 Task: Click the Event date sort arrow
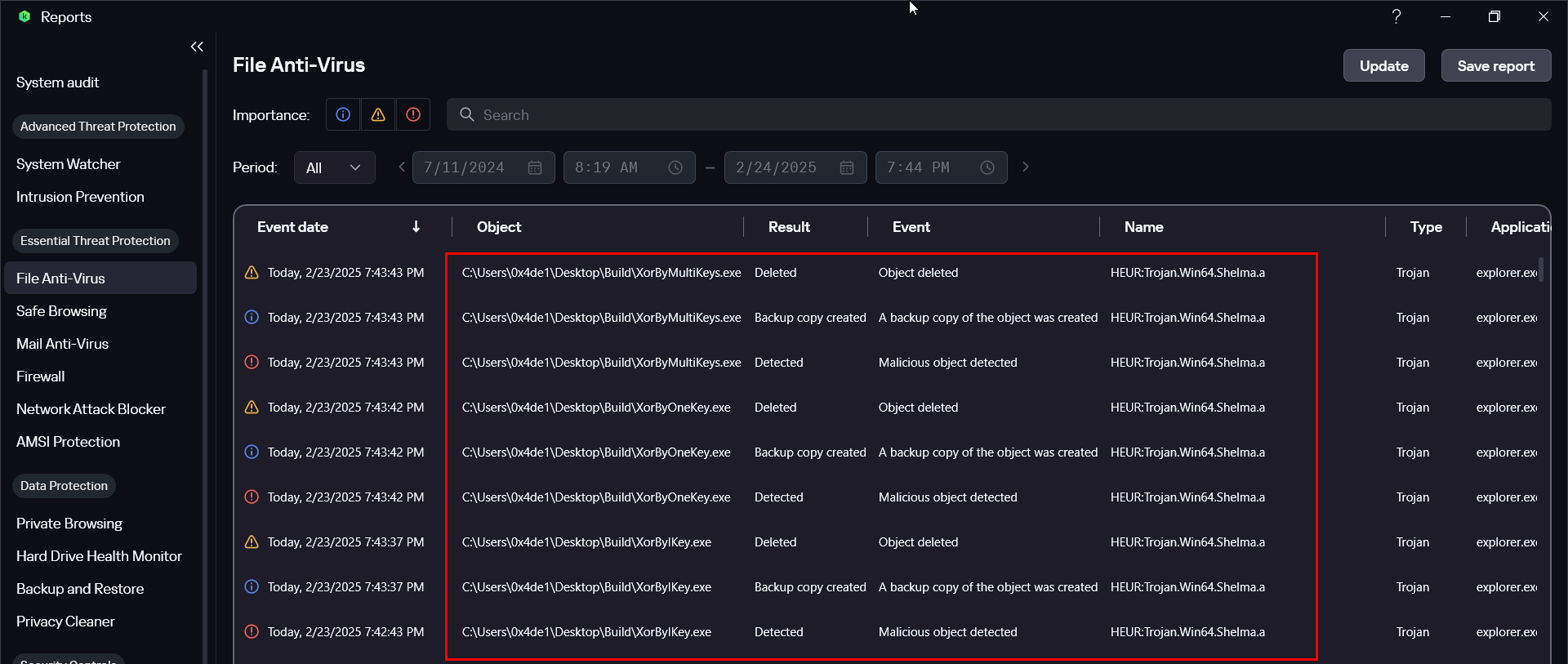point(416,227)
